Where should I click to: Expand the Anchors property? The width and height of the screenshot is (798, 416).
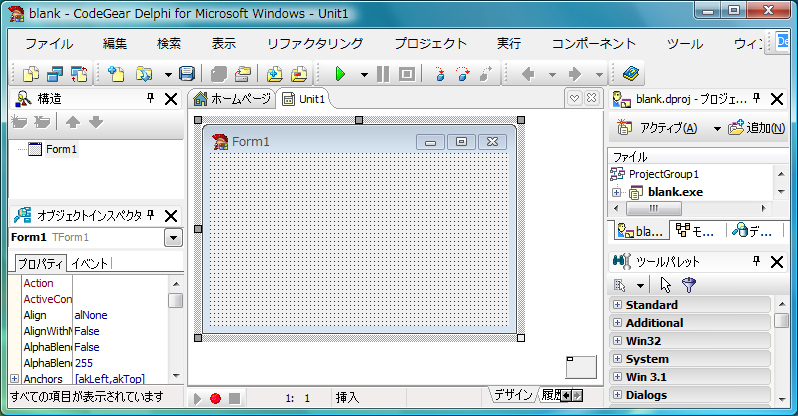(14, 378)
